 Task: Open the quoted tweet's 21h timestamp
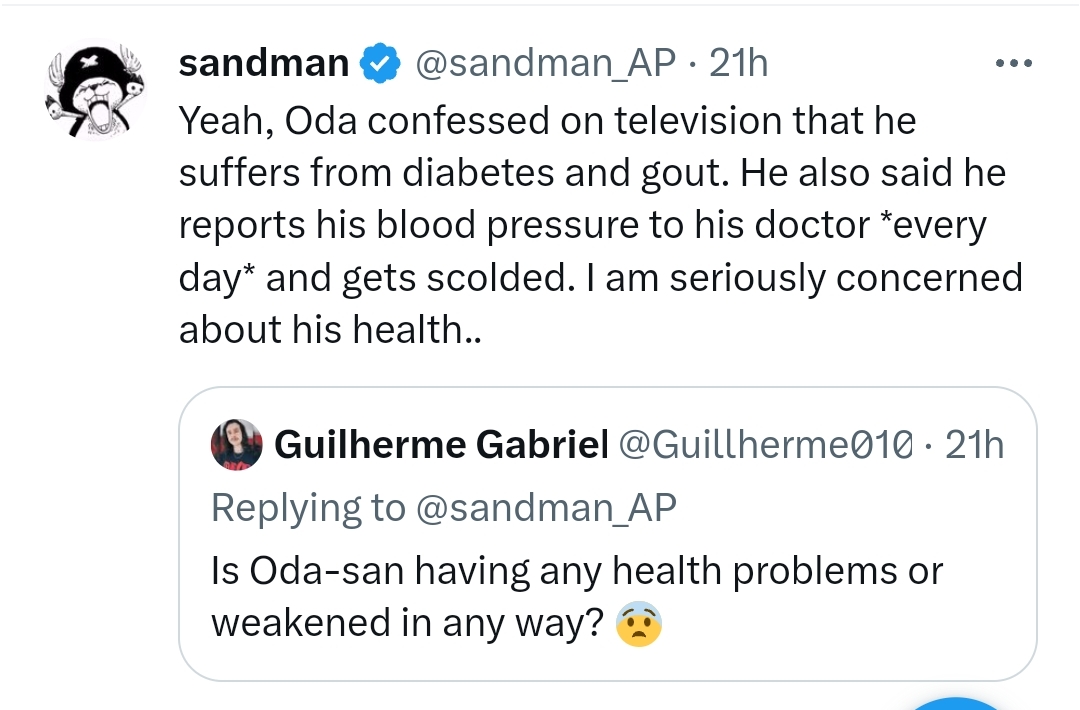point(975,445)
